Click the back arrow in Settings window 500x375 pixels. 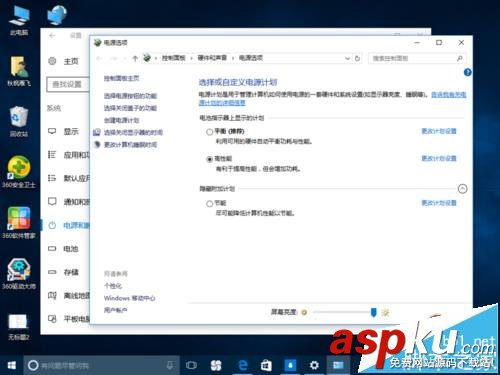[52, 35]
